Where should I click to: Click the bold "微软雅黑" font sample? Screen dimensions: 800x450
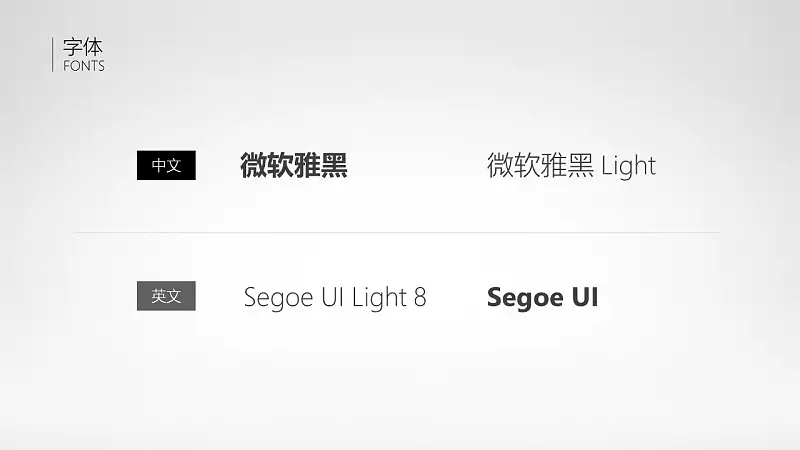294,165
